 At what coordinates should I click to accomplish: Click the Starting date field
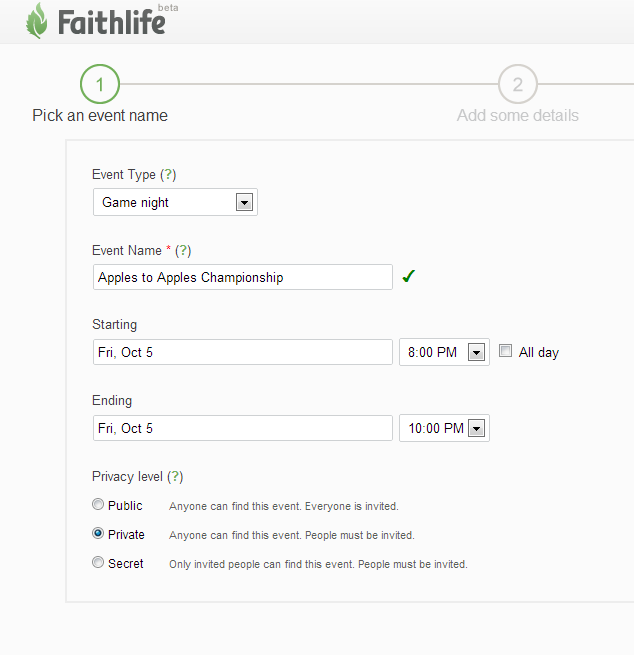[242, 352]
